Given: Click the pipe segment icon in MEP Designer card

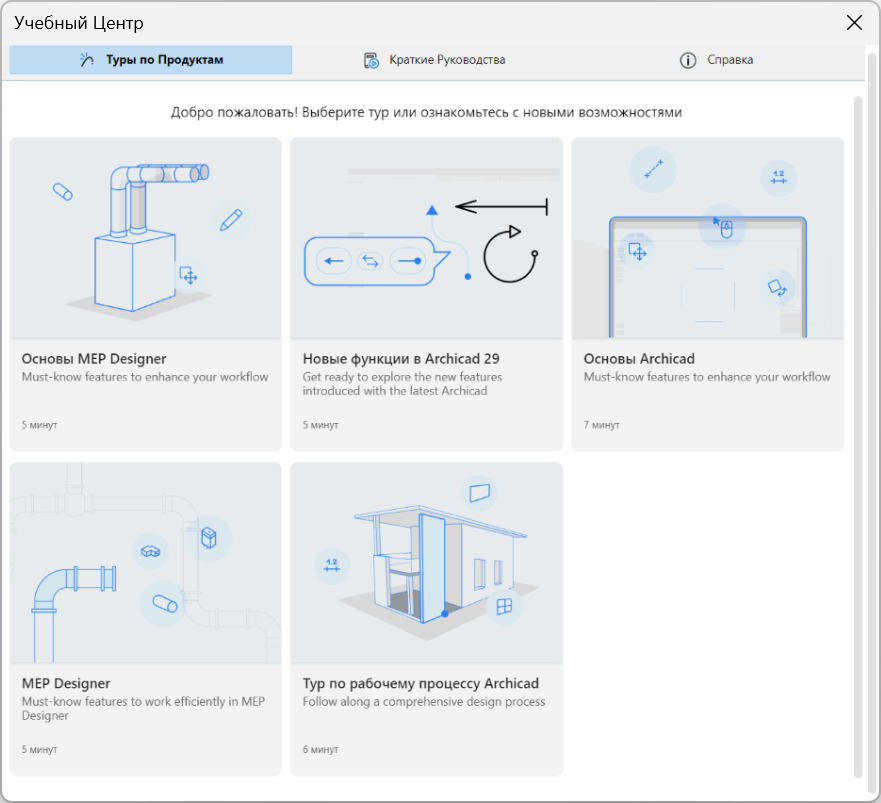Looking at the screenshot, I should 163,603.
